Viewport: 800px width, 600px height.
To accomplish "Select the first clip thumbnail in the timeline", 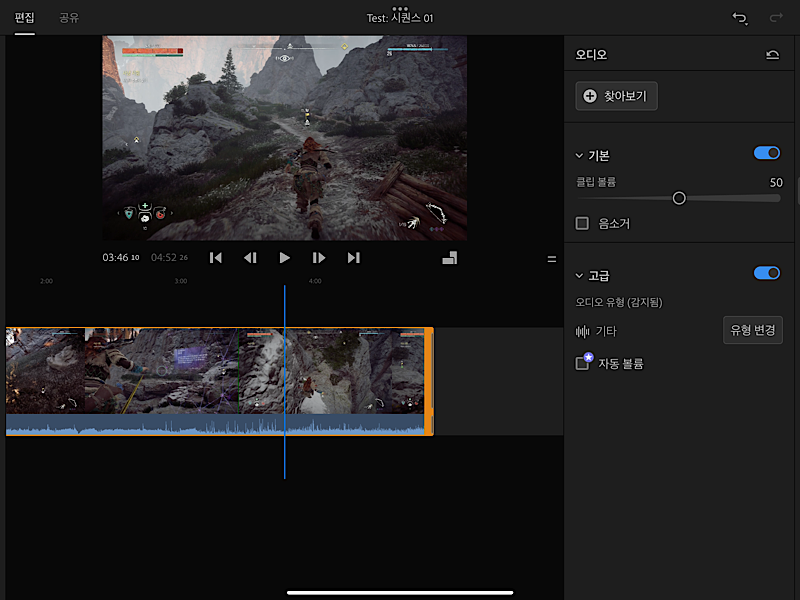I will pyautogui.click(x=45, y=371).
